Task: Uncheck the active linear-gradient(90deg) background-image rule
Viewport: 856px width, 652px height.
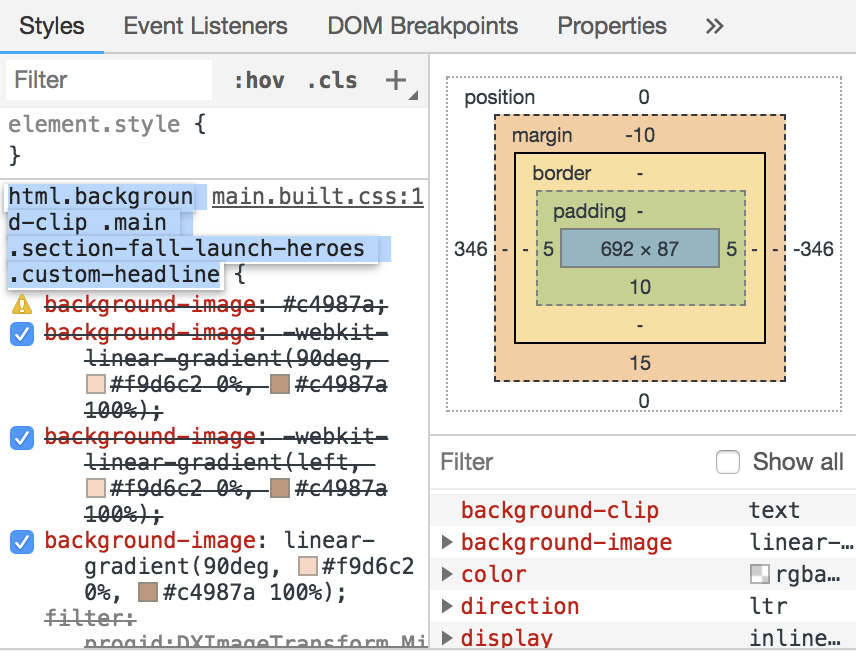Action: [x=22, y=542]
